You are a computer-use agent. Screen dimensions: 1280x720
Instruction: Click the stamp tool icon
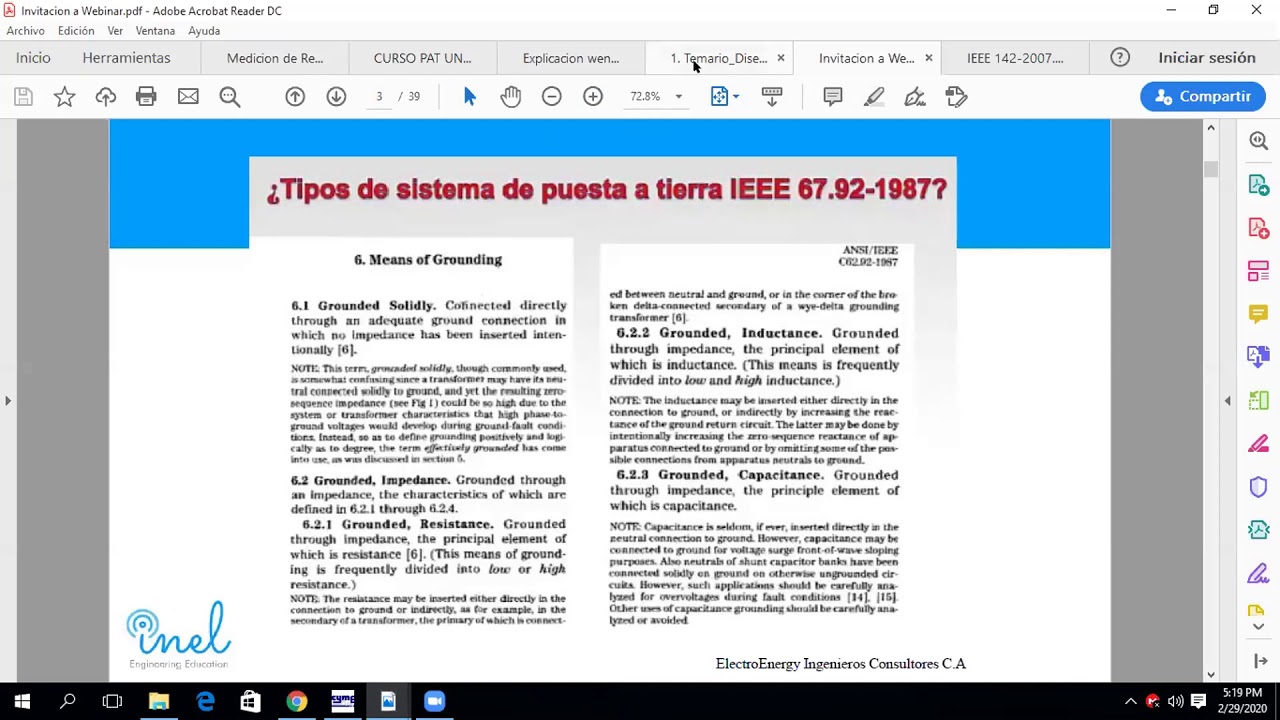click(956, 97)
